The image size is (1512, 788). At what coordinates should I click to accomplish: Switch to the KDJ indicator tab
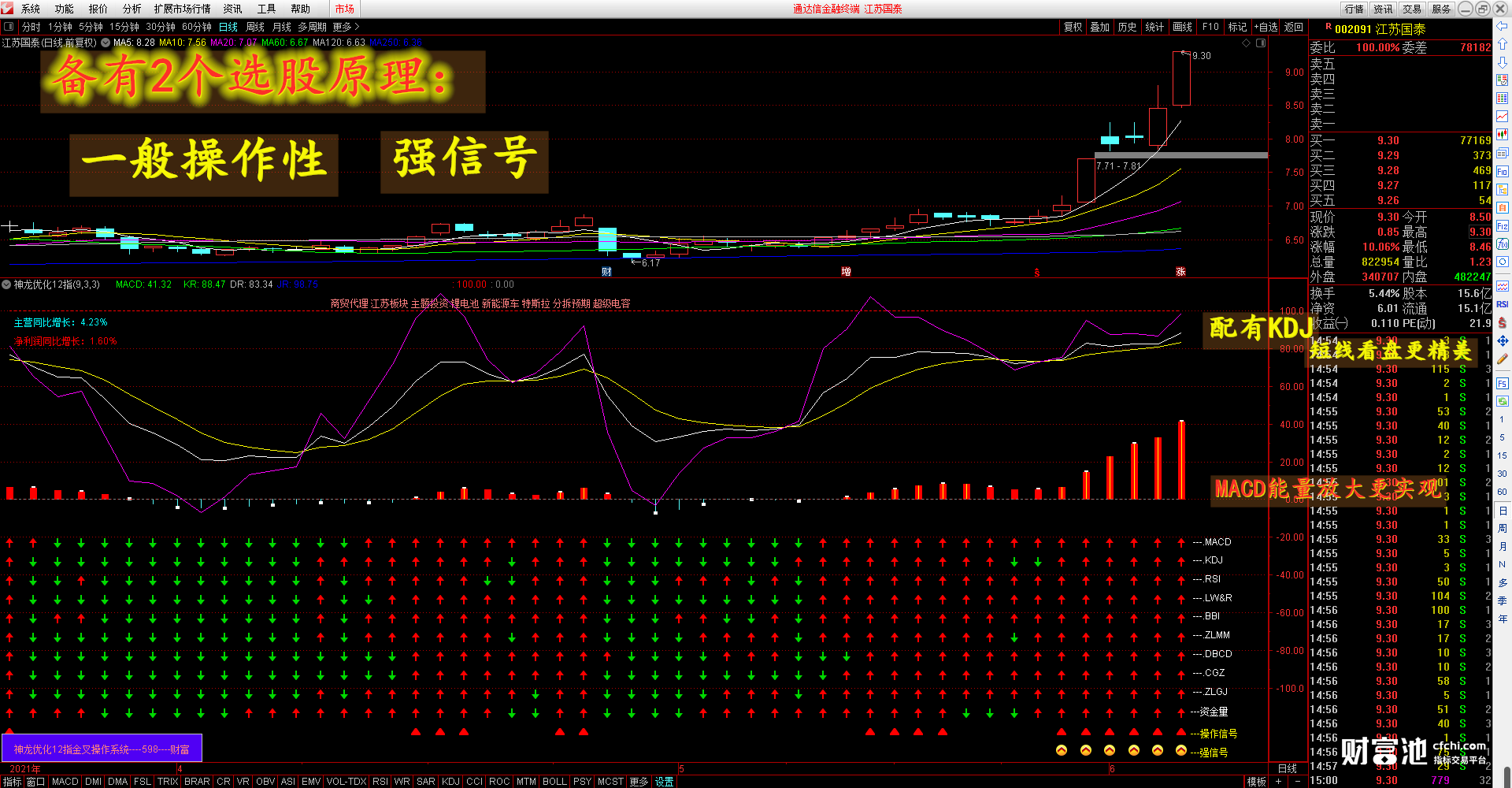click(450, 782)
